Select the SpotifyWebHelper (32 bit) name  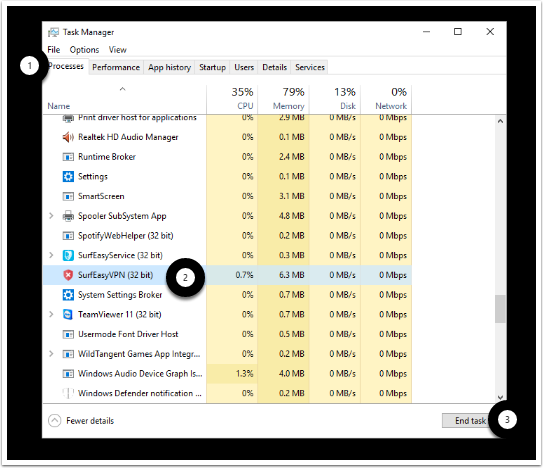(126, 236)
